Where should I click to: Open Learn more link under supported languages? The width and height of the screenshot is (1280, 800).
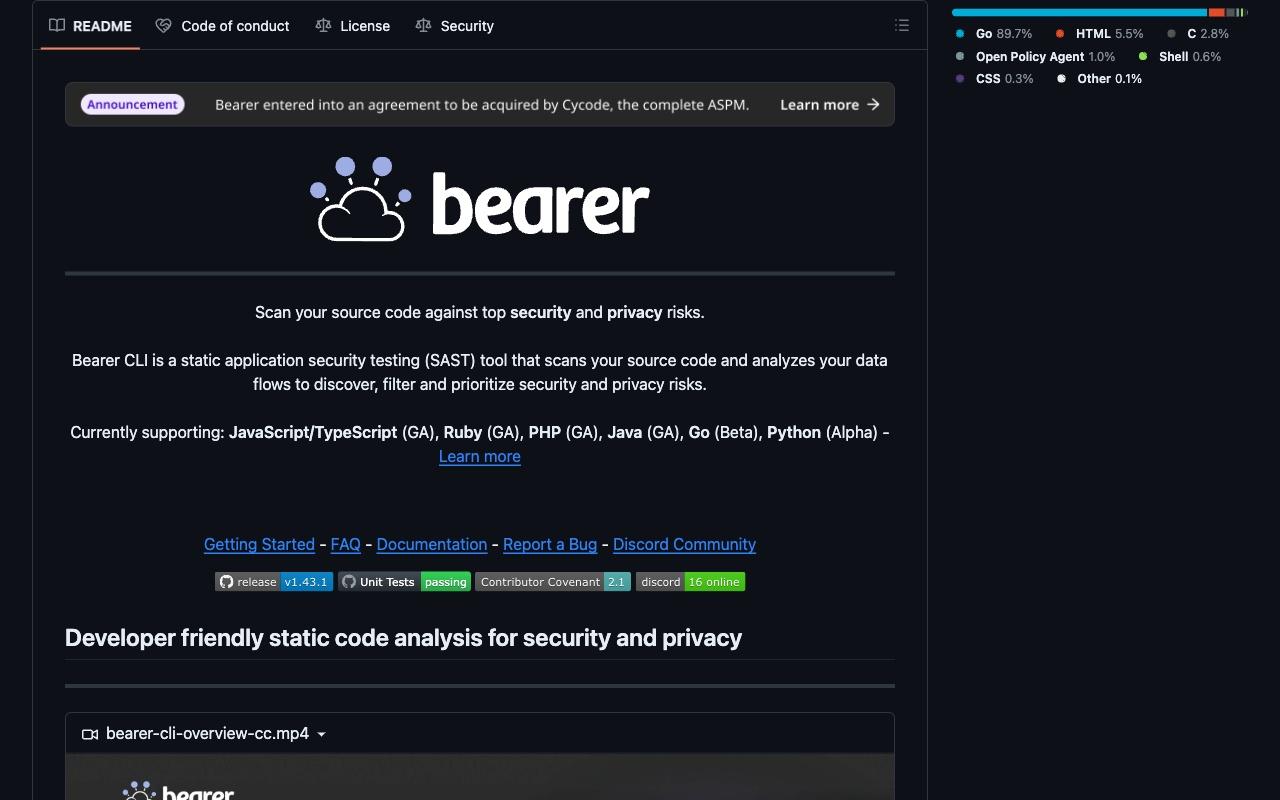point(480,456)
